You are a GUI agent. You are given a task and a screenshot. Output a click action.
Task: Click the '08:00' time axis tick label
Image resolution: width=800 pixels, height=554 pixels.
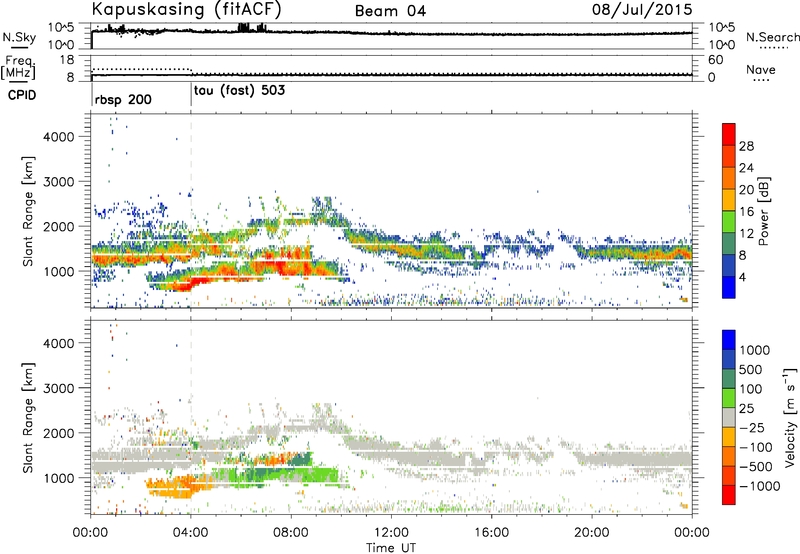291,533
